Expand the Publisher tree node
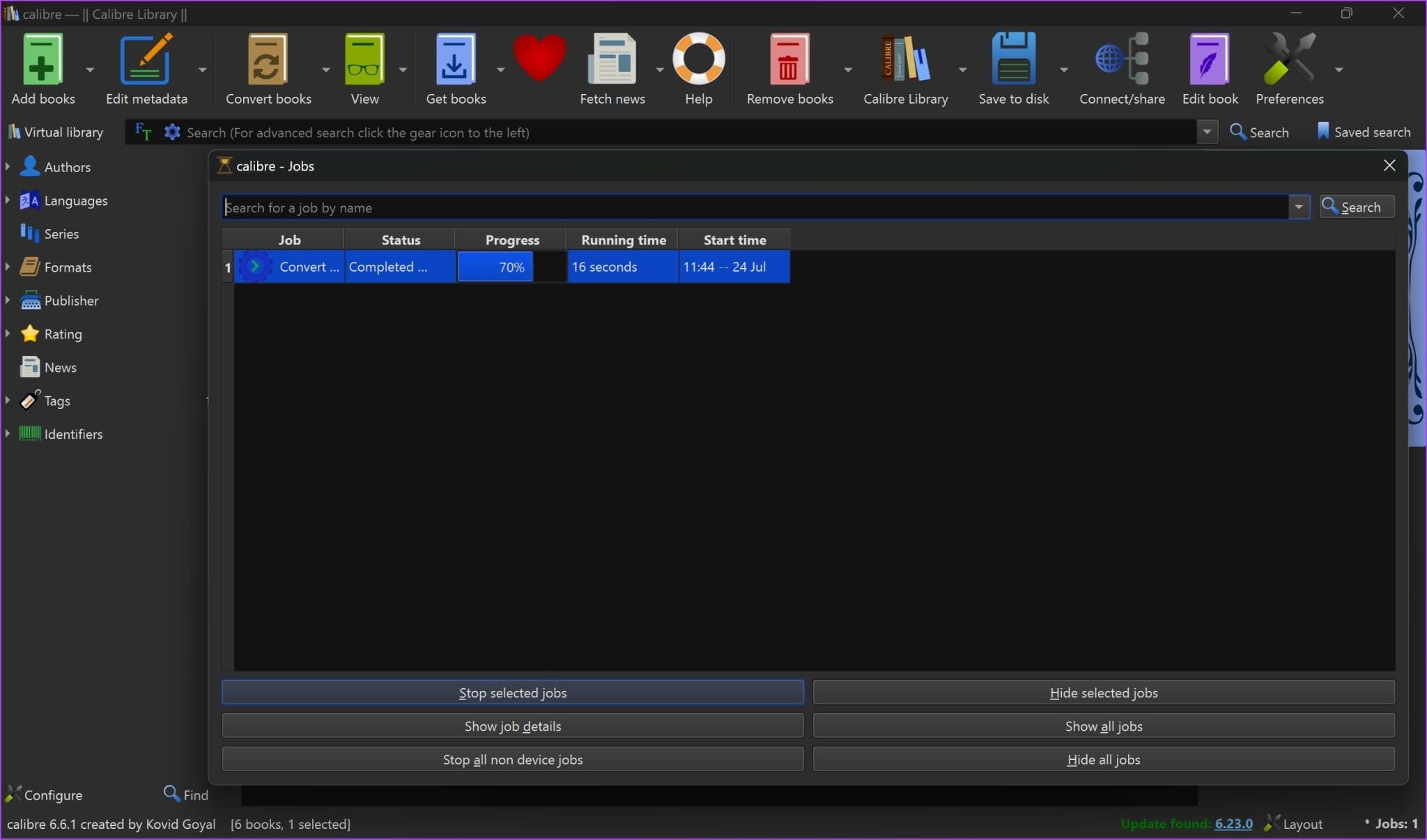The width and height of the screenshot is (1427, 840). coord(8,300)
